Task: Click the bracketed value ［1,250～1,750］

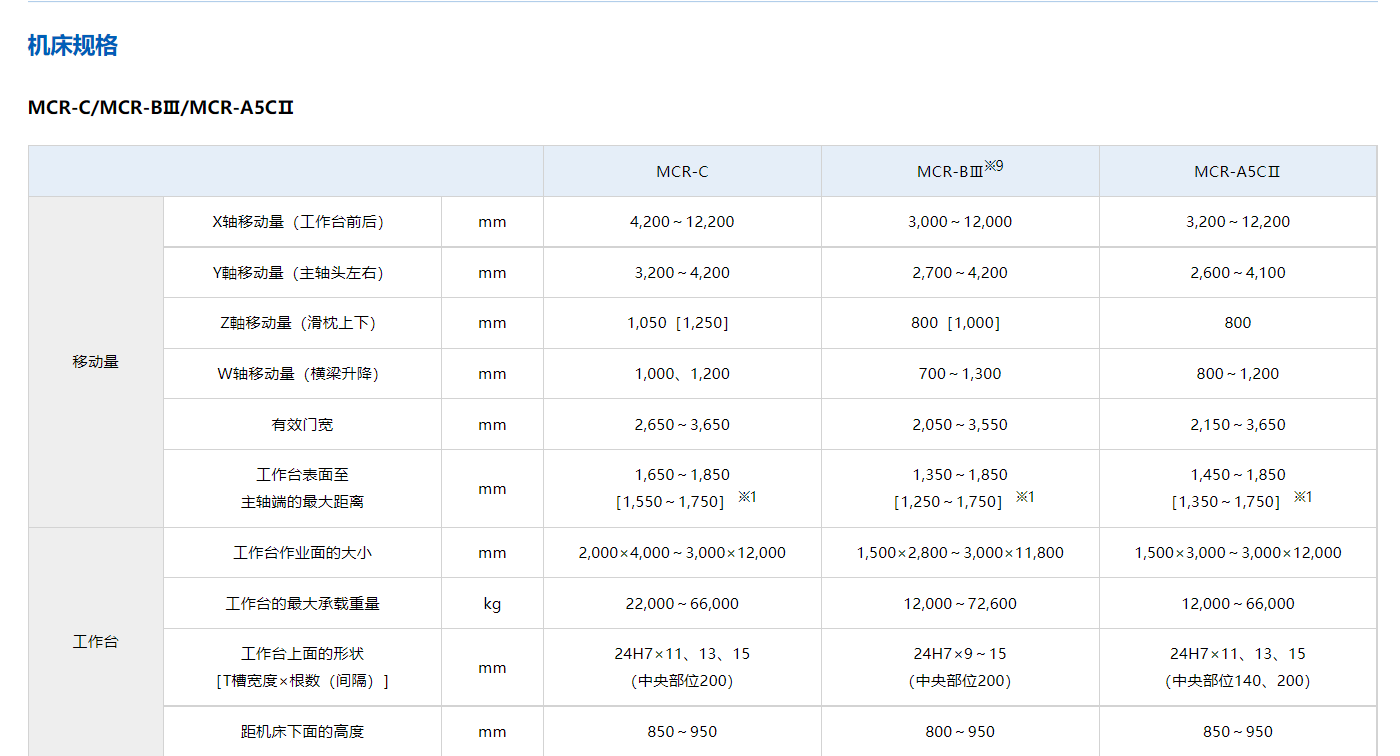Action: 948,502
